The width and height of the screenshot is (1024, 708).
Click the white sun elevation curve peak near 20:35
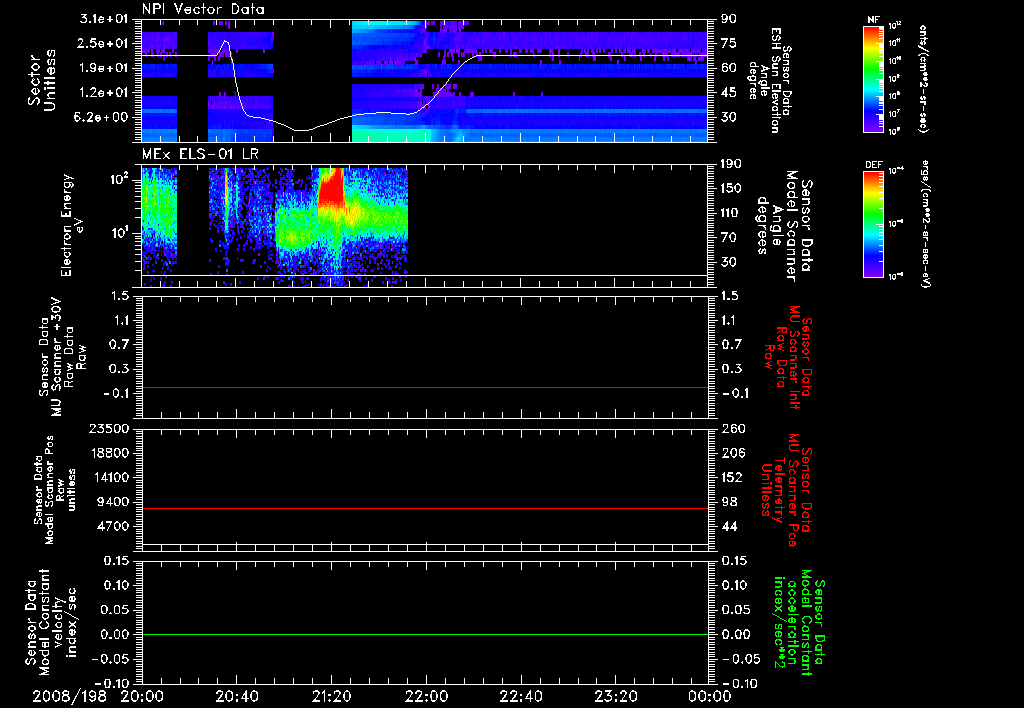pyautogui.click(x=225, y=42)
